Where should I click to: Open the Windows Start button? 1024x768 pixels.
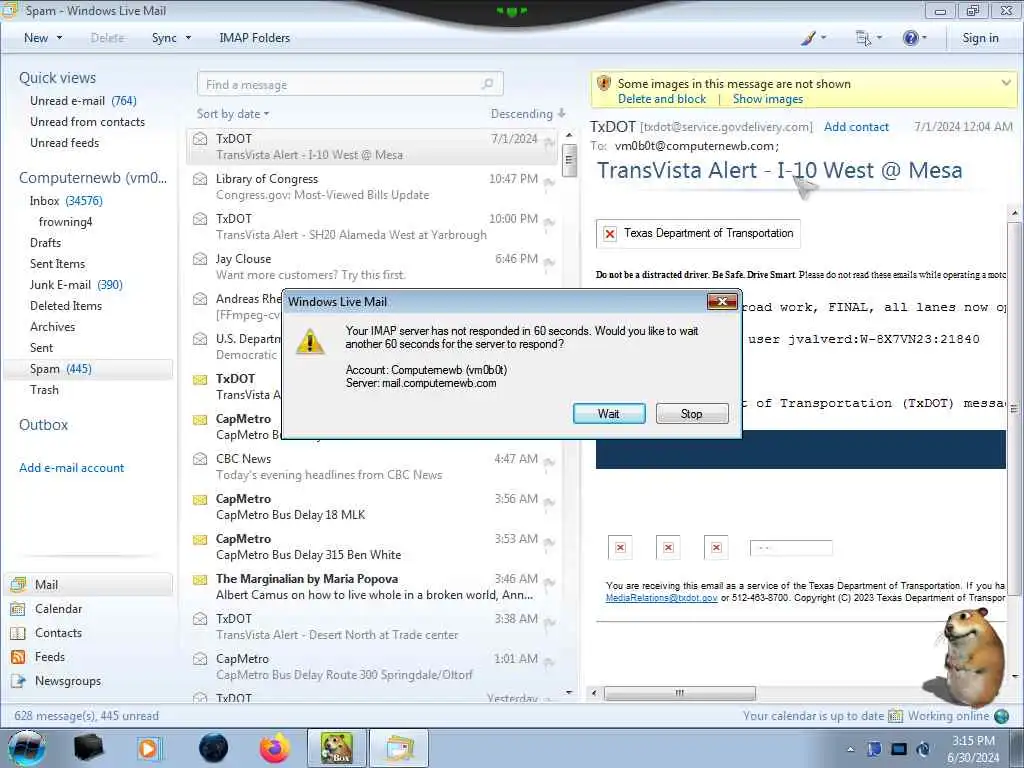click(27, 748)
